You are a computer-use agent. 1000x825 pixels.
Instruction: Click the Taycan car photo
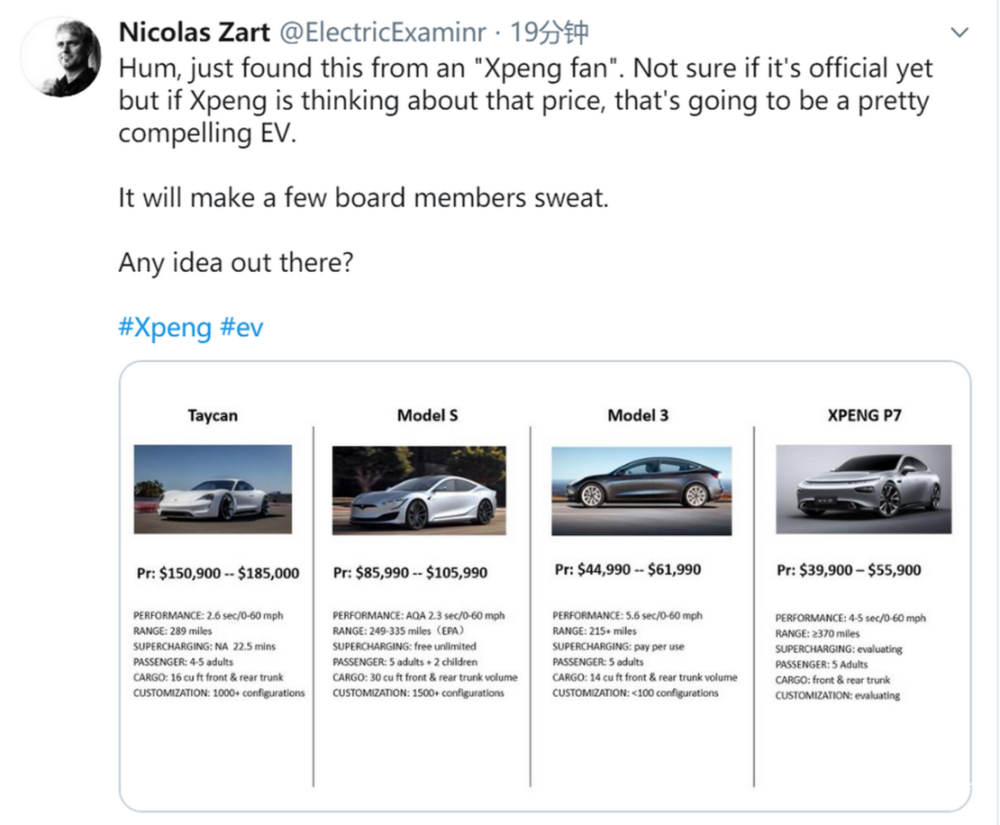pyautogui.click(x=213, y=490)
